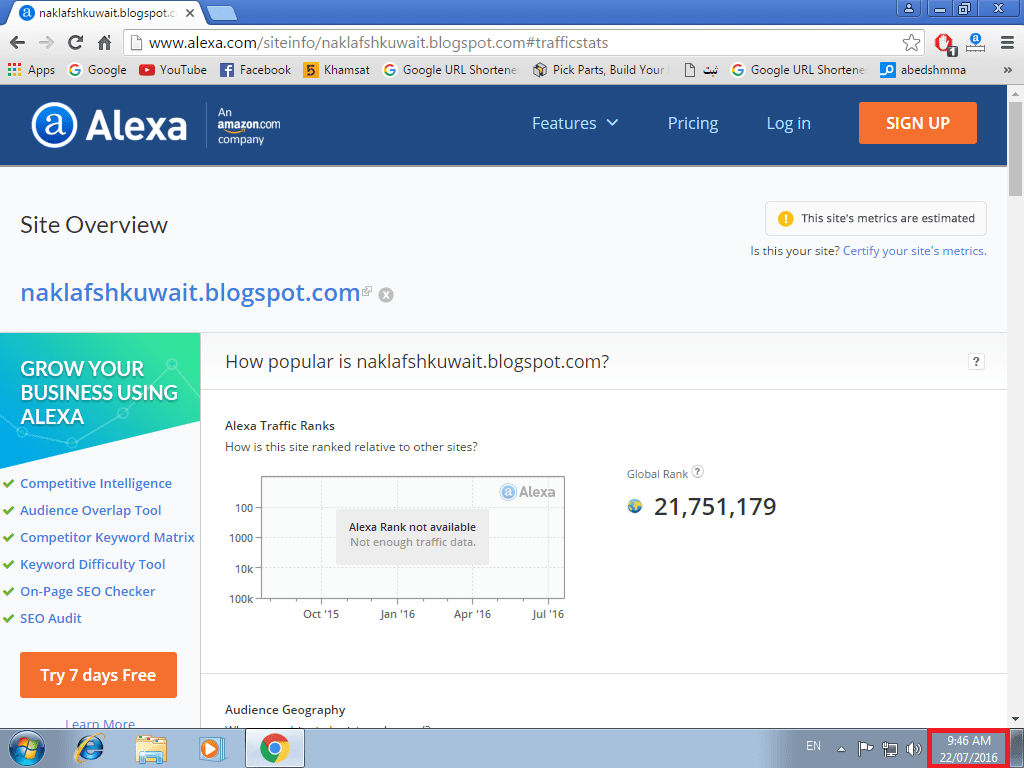Bookmark this page with the star icon
Screen dimensions: 1024x768
tap(911, 43)
